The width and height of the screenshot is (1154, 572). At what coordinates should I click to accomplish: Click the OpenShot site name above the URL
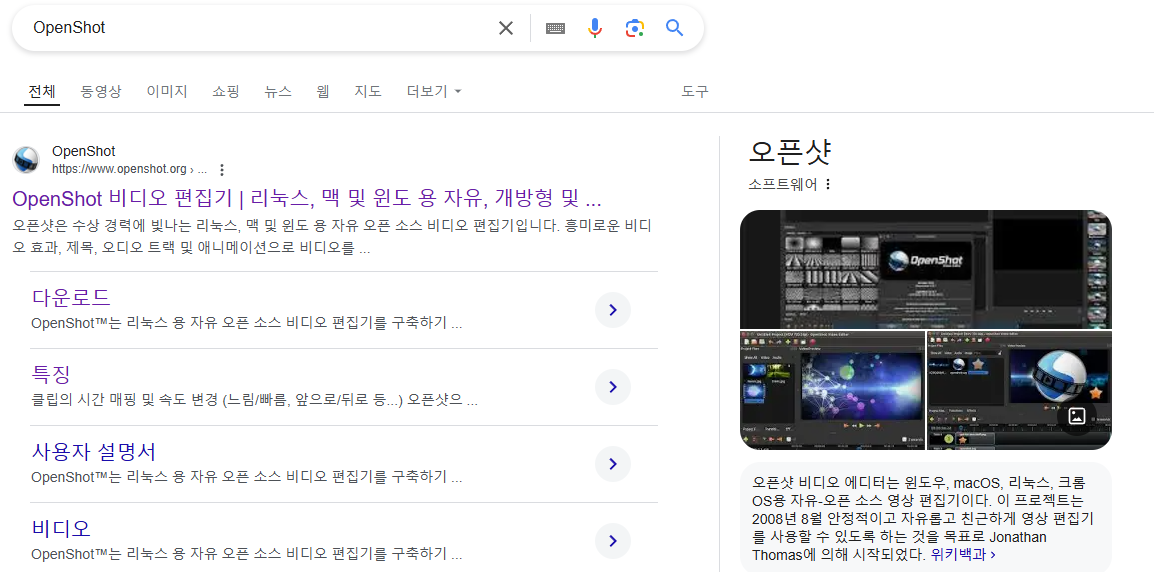[x=83, y=152]
